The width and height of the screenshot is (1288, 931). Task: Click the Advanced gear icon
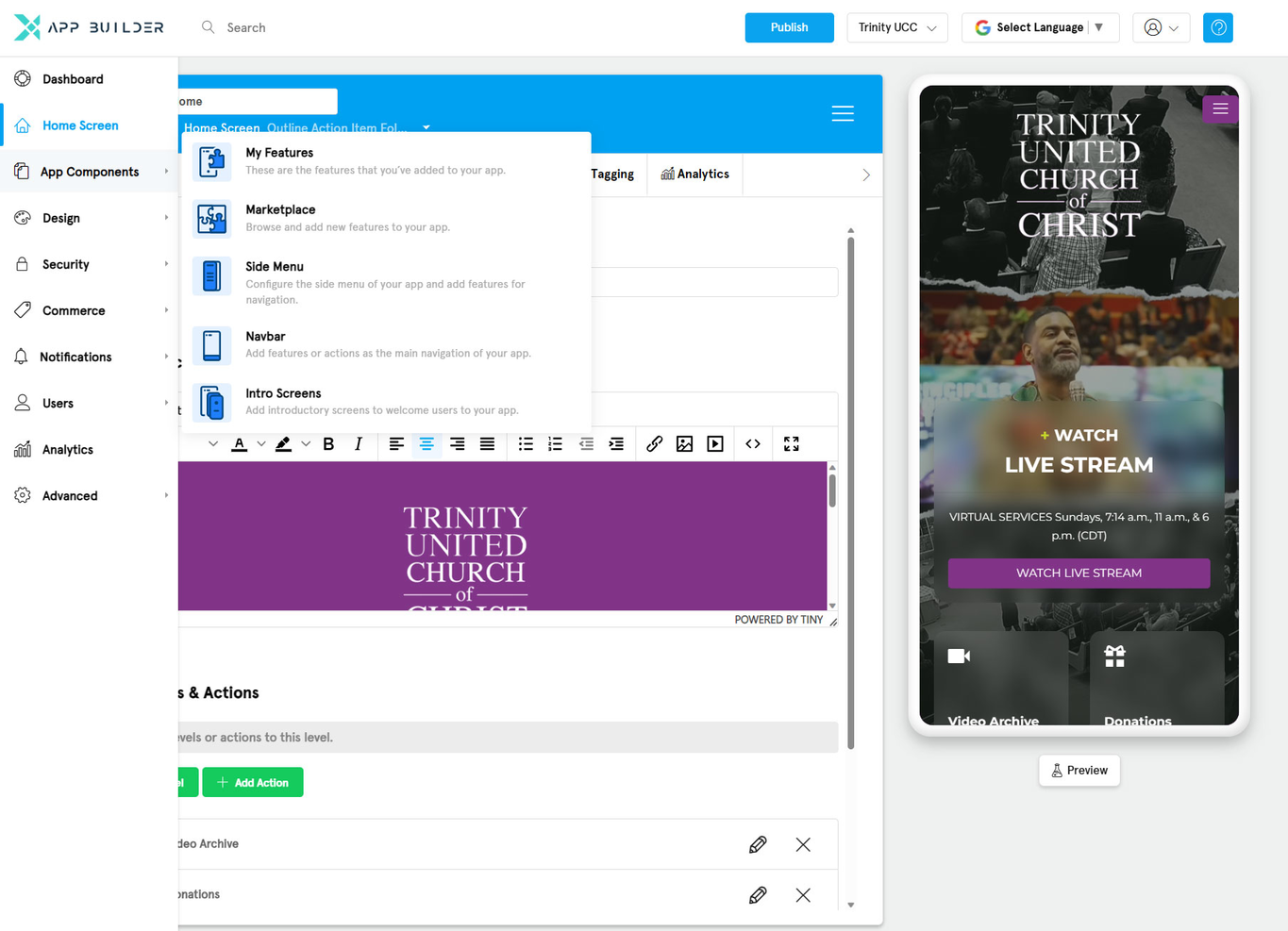click(23, 495)
